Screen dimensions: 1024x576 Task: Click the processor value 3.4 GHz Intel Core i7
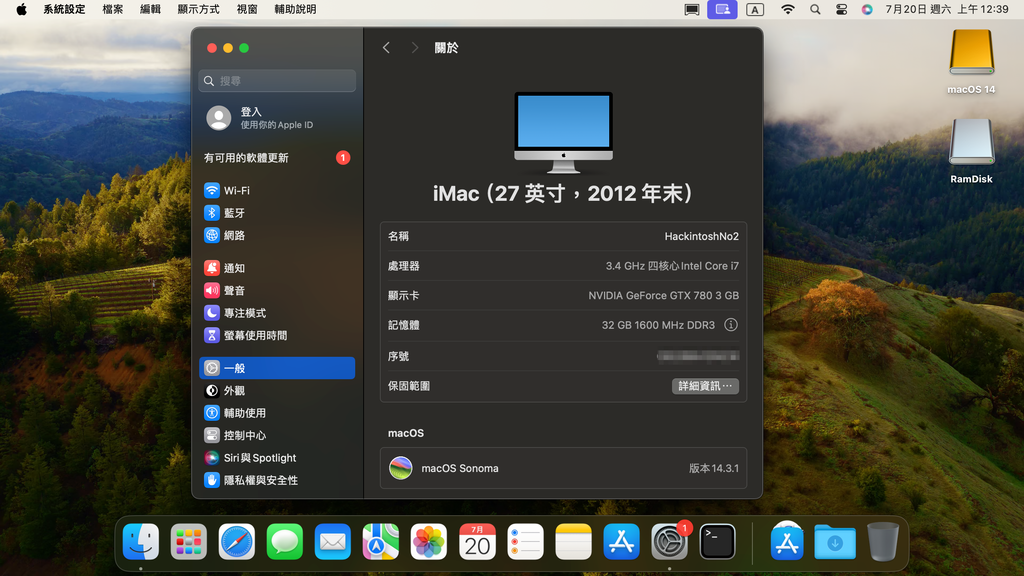pos(672,266)
